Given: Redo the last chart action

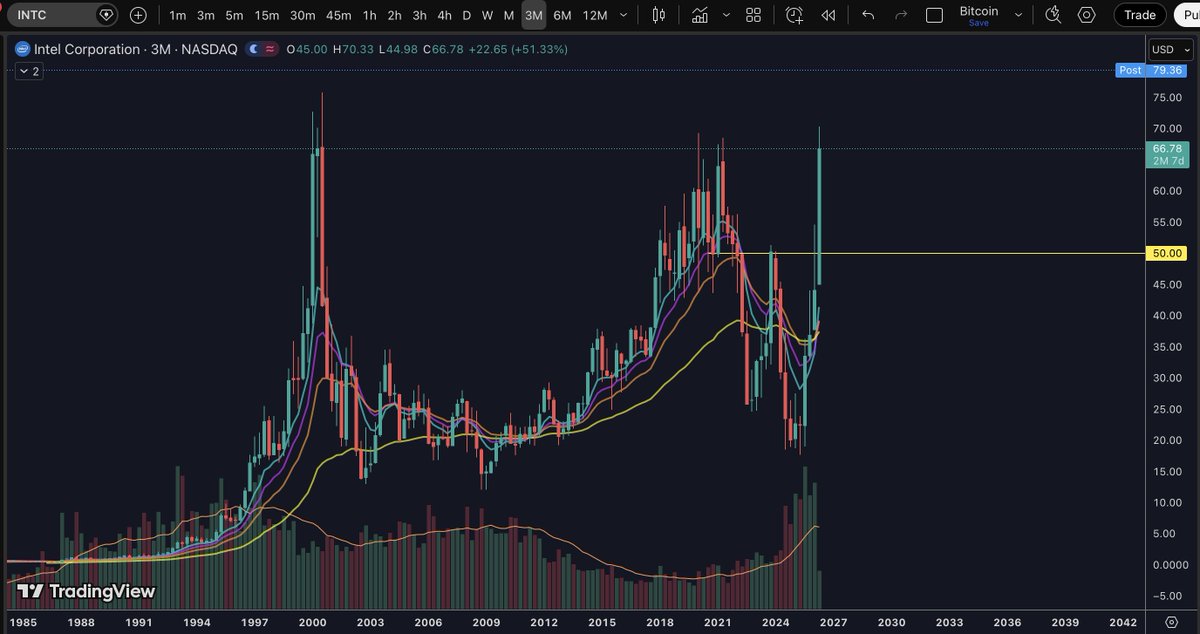Looking at the screenshot, I should [901, 15].
